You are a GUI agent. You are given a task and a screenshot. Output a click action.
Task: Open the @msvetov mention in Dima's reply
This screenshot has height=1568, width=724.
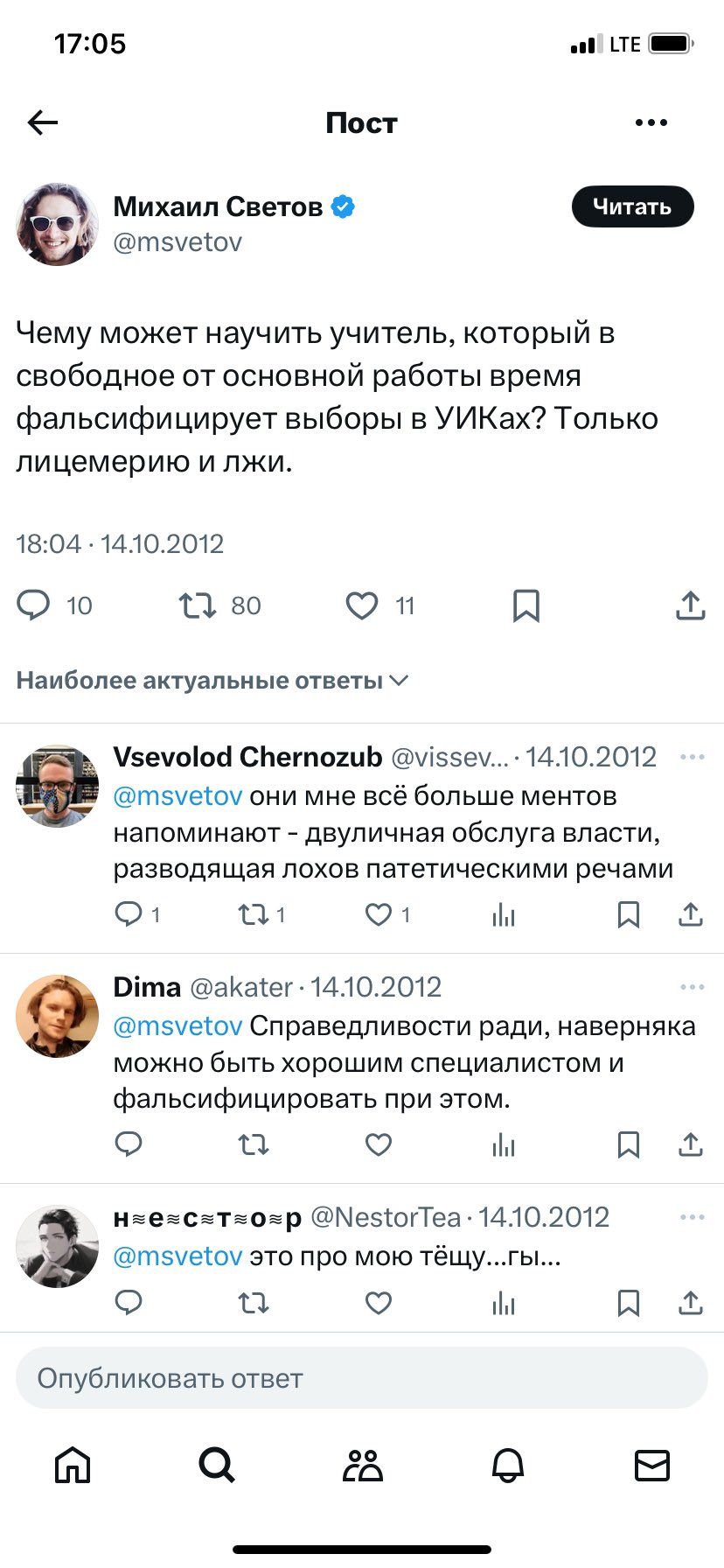178,1025
